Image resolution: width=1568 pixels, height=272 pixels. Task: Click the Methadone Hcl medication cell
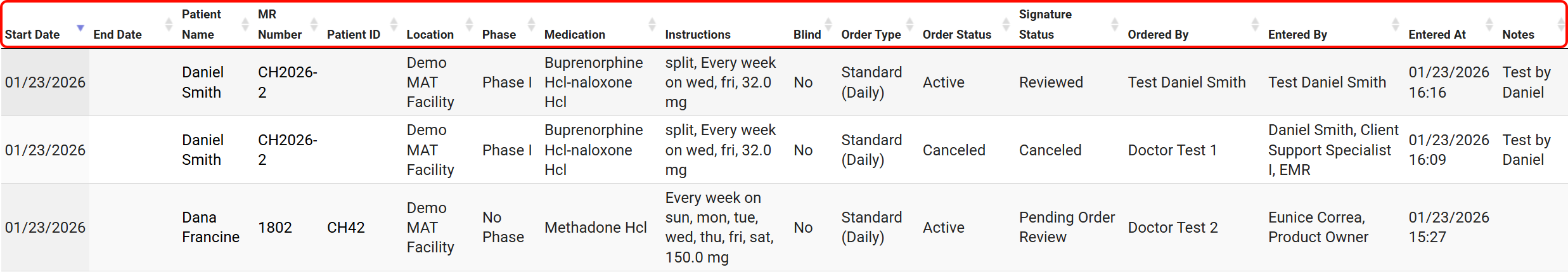click(595, 227)
